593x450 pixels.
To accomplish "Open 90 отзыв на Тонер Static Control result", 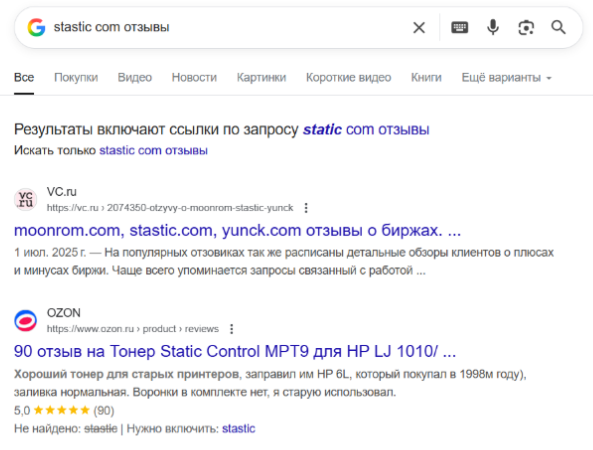I will (235, 351).
